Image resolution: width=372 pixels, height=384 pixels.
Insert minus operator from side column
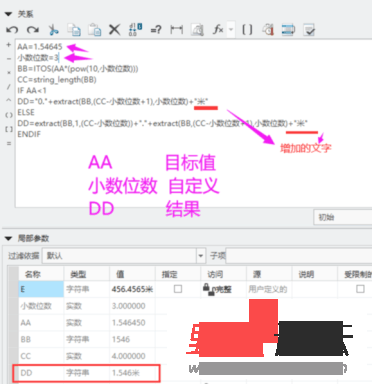9,59
